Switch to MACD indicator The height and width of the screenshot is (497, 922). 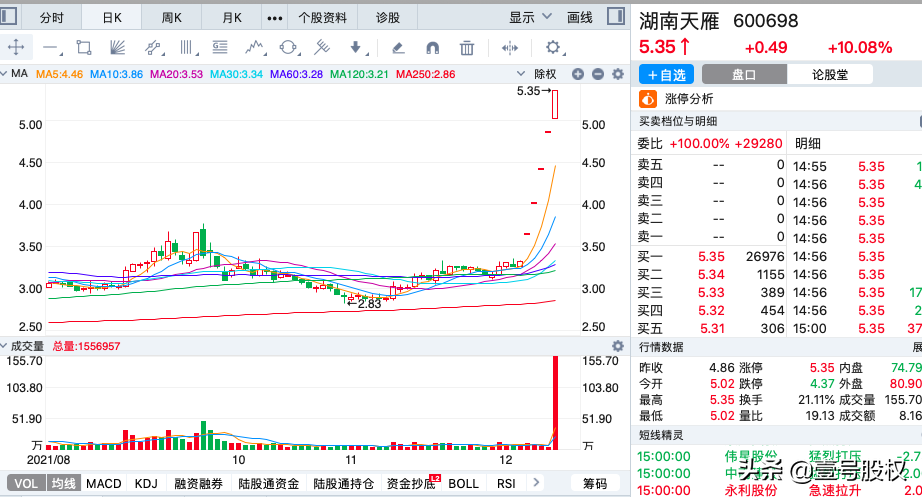103,483
